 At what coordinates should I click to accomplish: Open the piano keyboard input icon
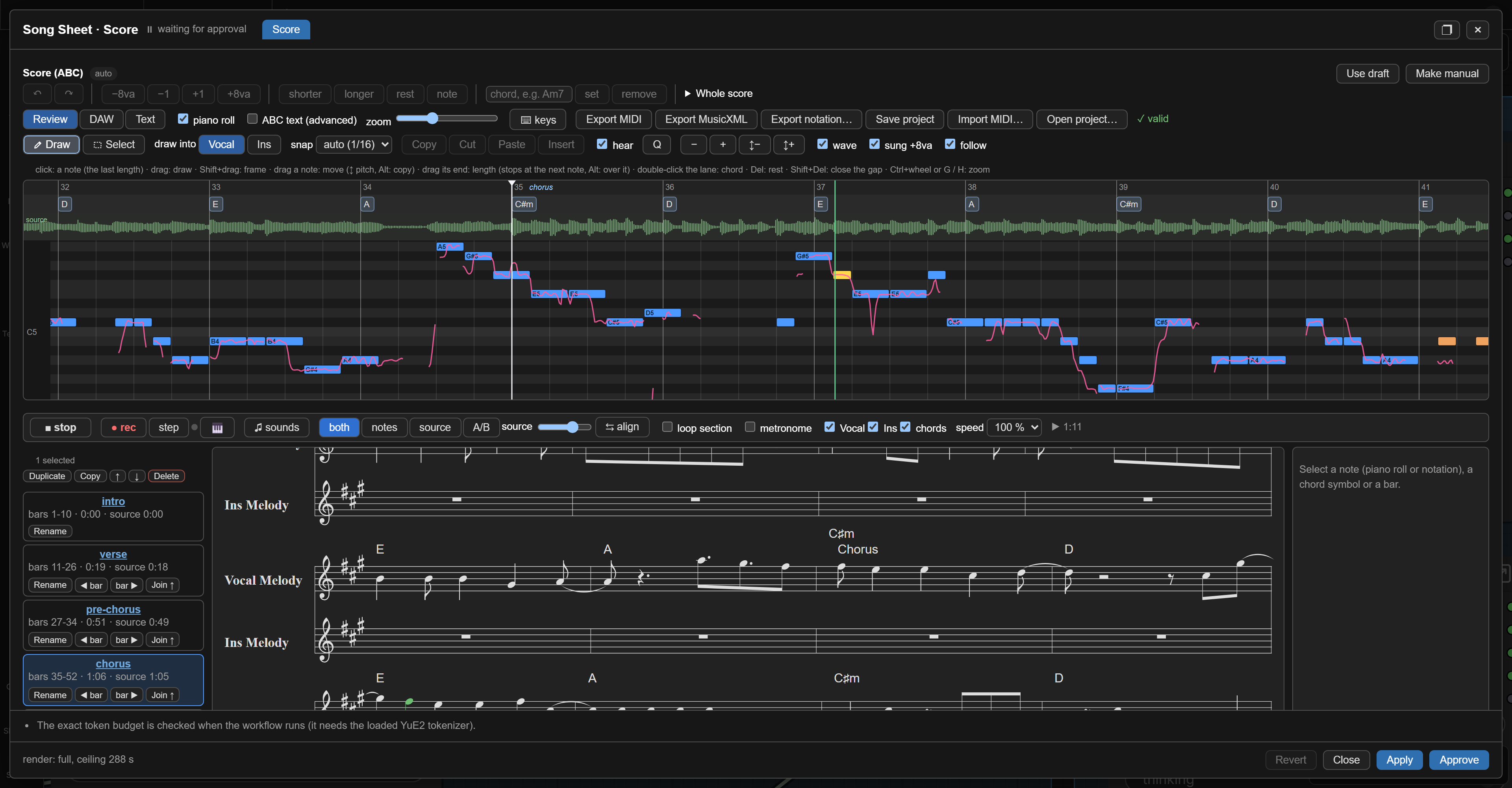coord(217,427)
